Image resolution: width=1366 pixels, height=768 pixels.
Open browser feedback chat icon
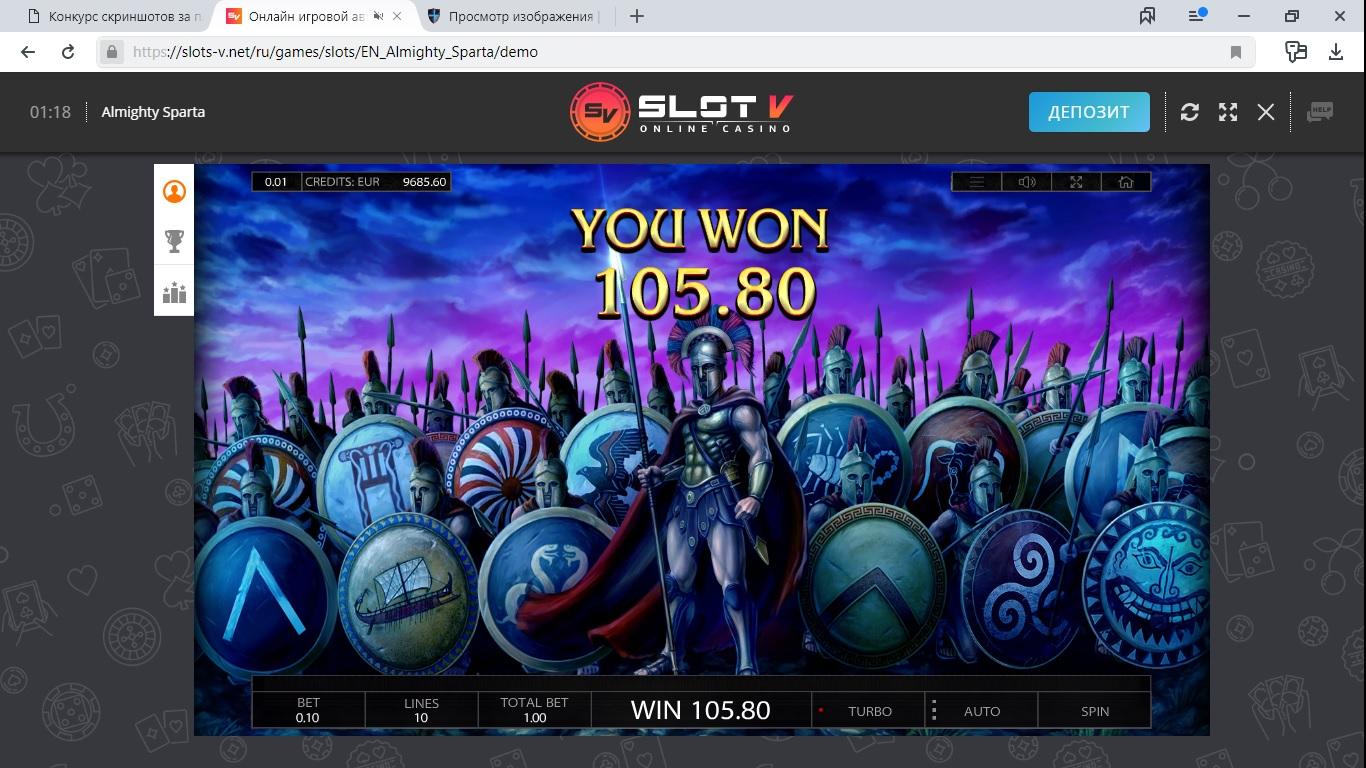tap(1296, 52)
